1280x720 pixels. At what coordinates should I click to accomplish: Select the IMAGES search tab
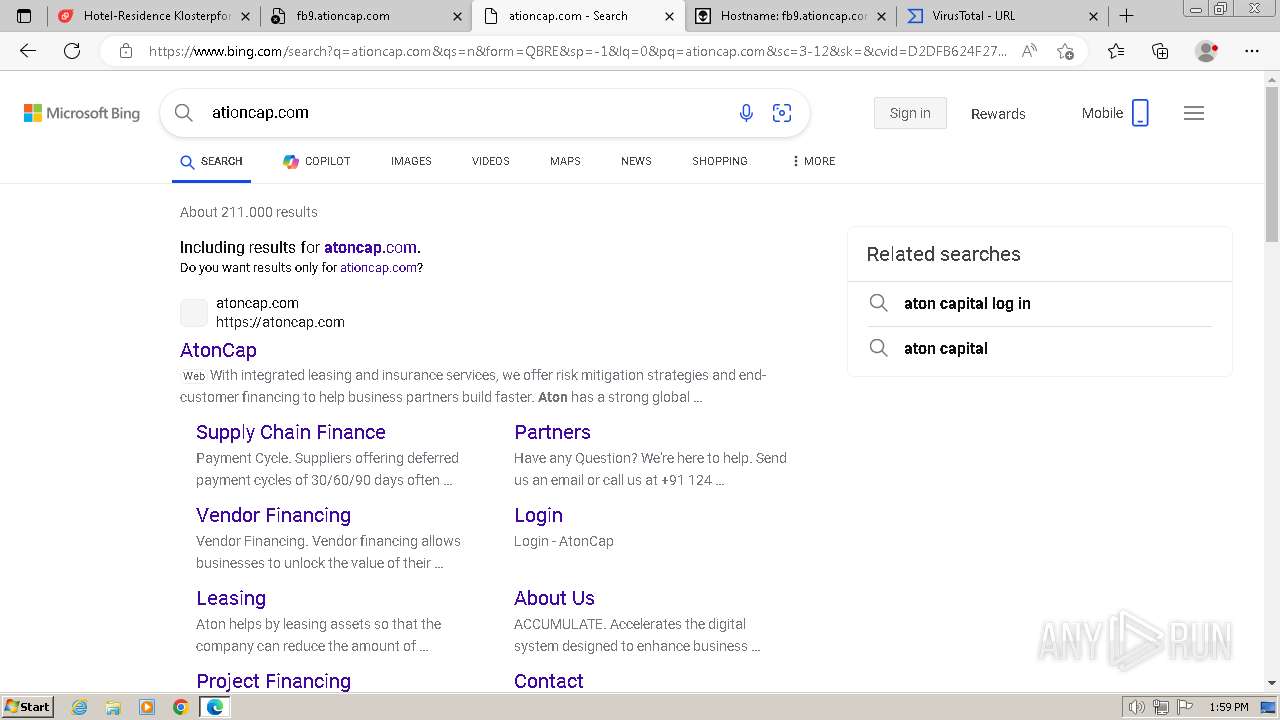[411, 161]
